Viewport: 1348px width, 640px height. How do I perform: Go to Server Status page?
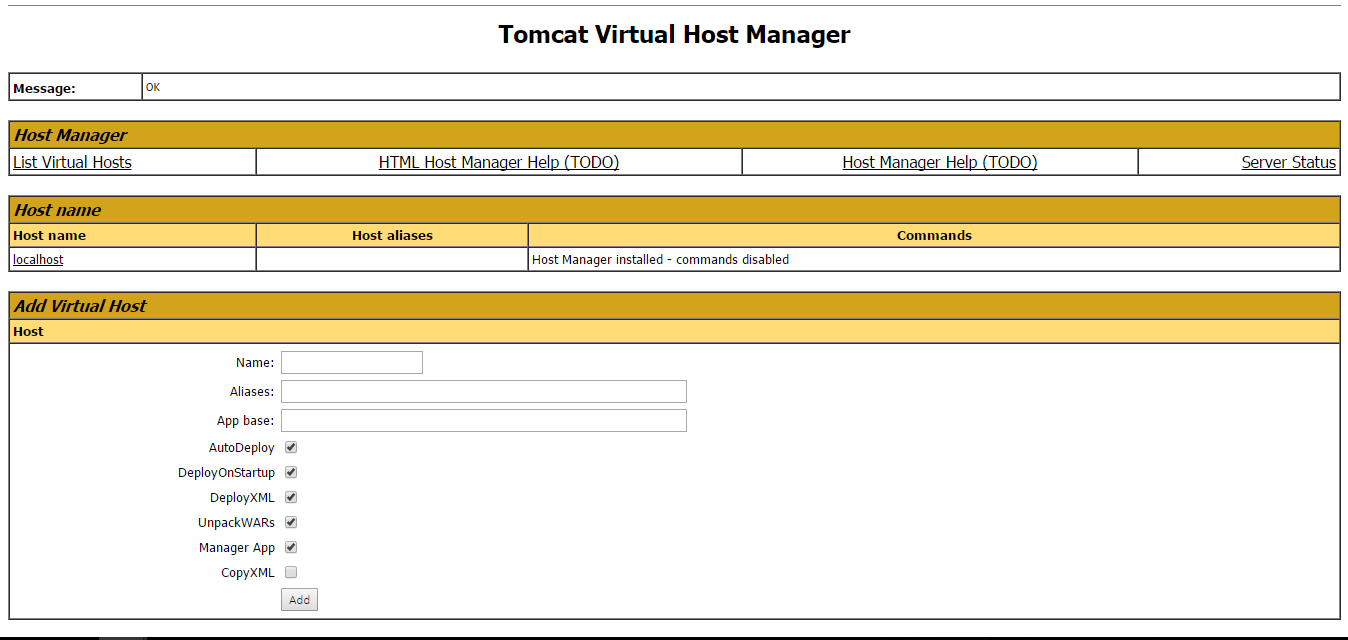click(x=1288, y=162)
